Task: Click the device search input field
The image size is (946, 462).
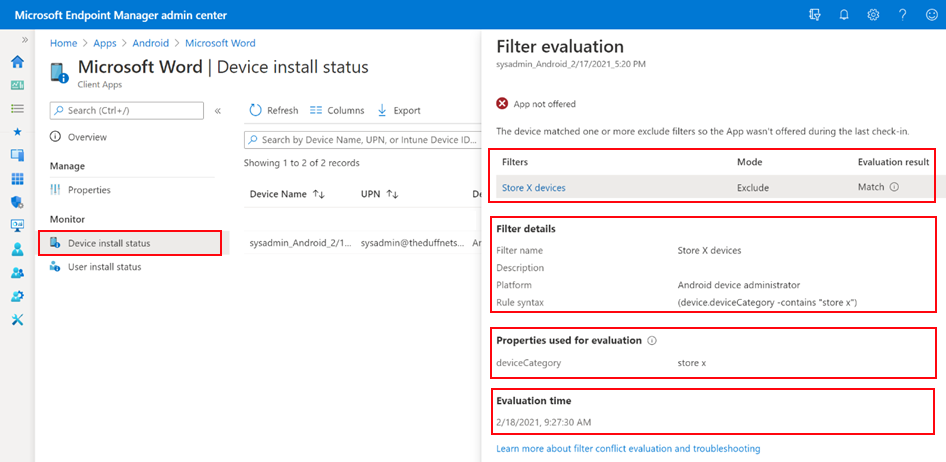Action: (362, 140)
